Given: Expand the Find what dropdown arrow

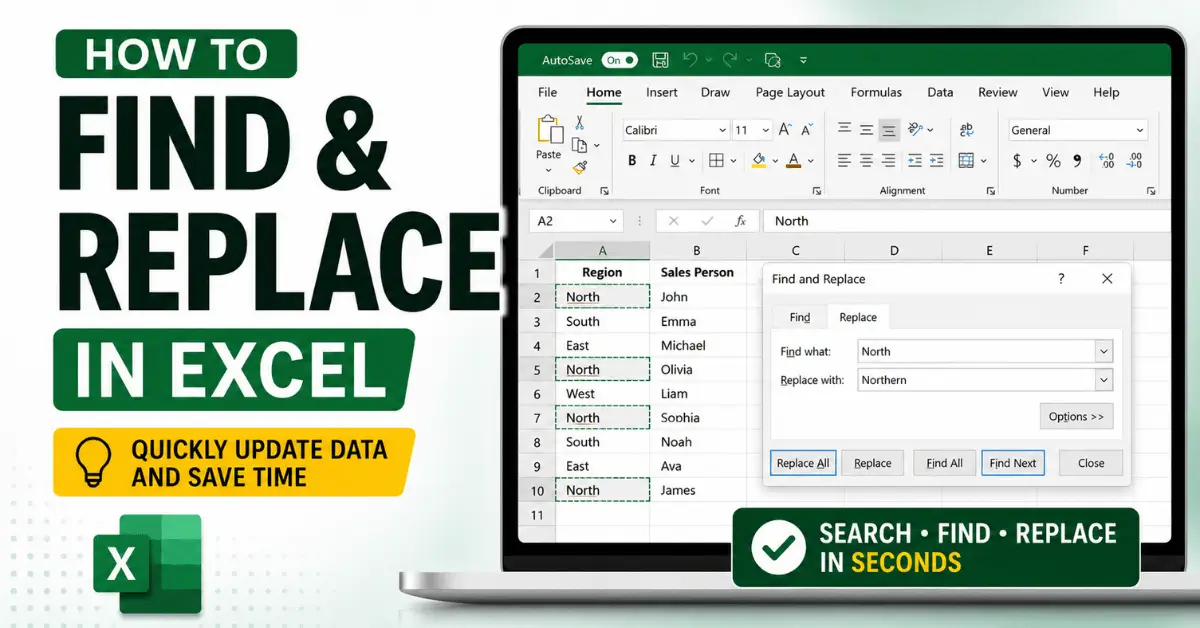Looking at the screenshot, I should pos(1104,351).
